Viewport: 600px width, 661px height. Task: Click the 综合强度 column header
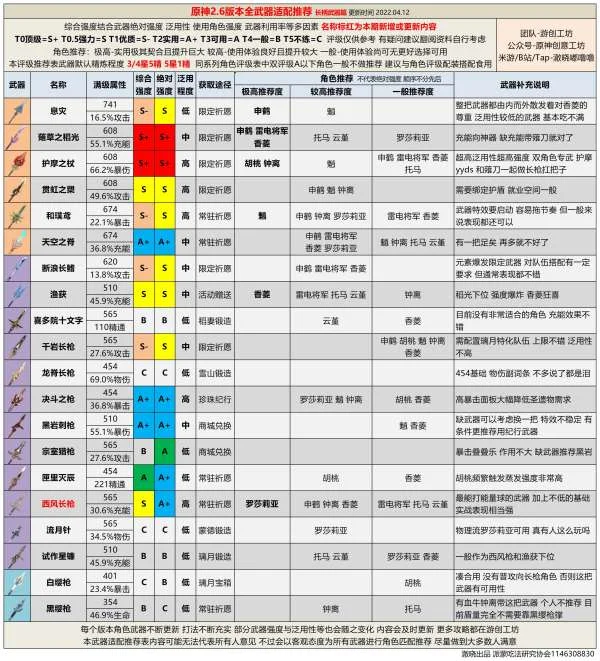(x=144, y=83)
